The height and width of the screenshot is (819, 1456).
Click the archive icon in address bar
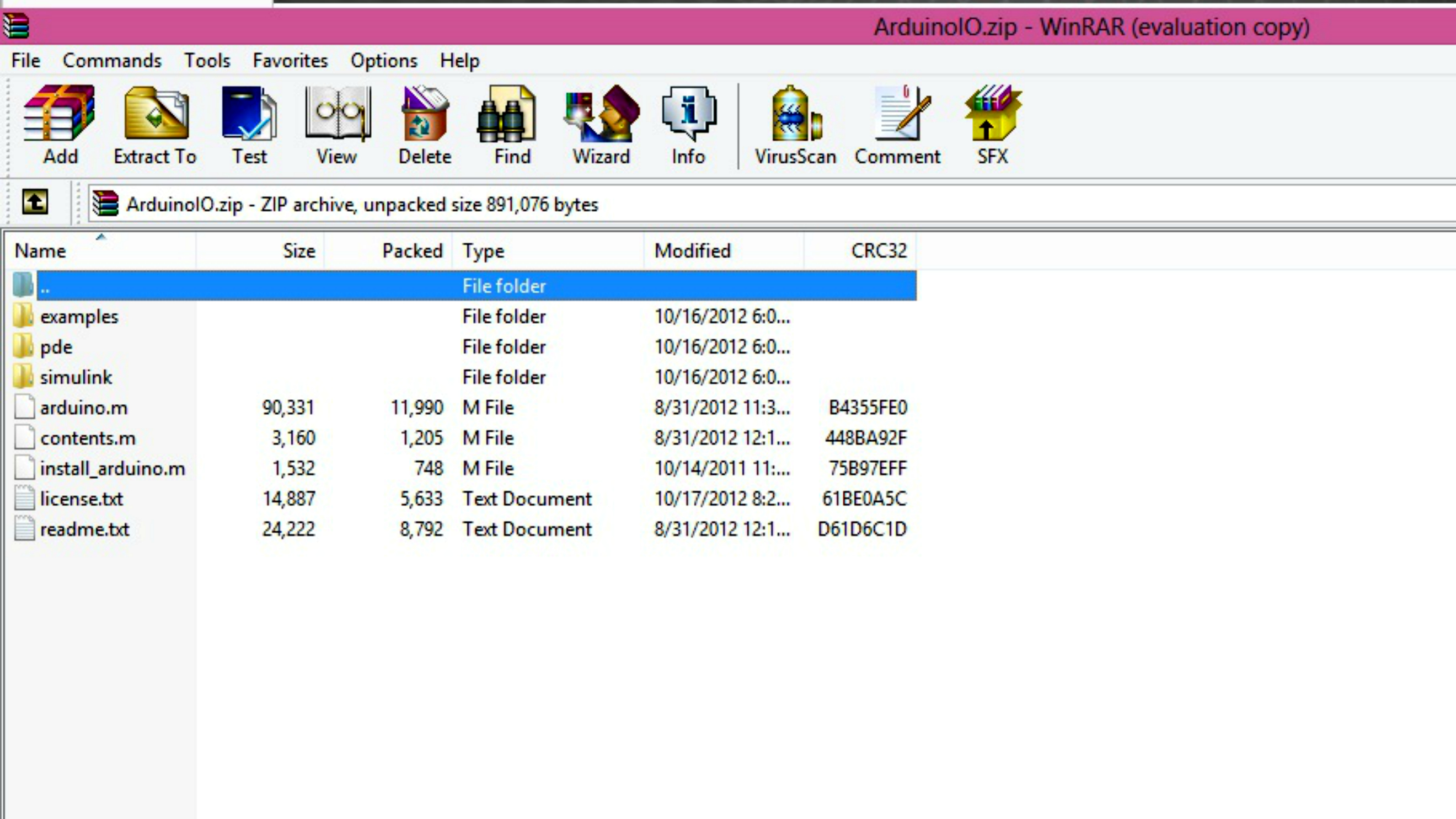click(106, 204)
